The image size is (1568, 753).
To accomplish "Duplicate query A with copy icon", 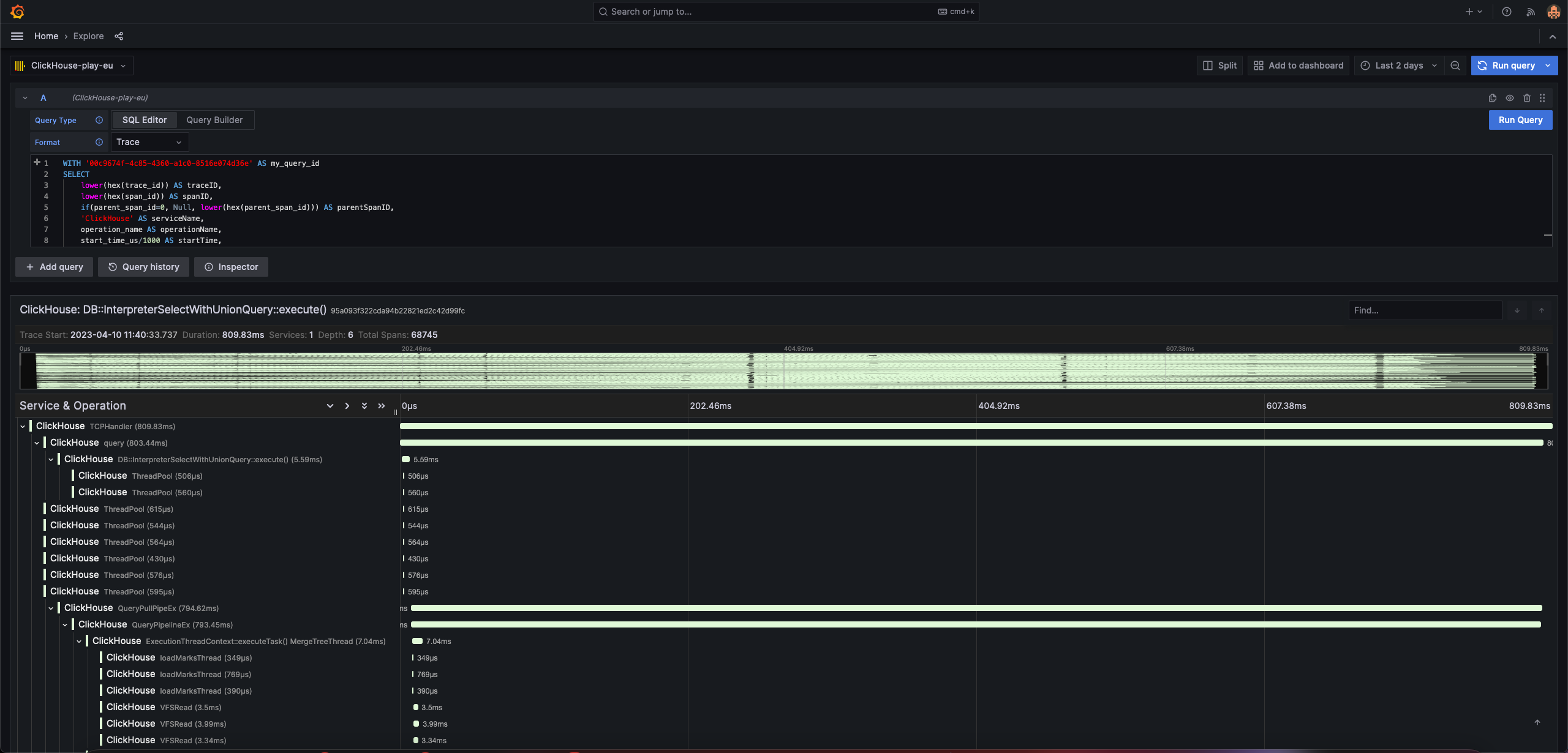I will (1492, 98).
